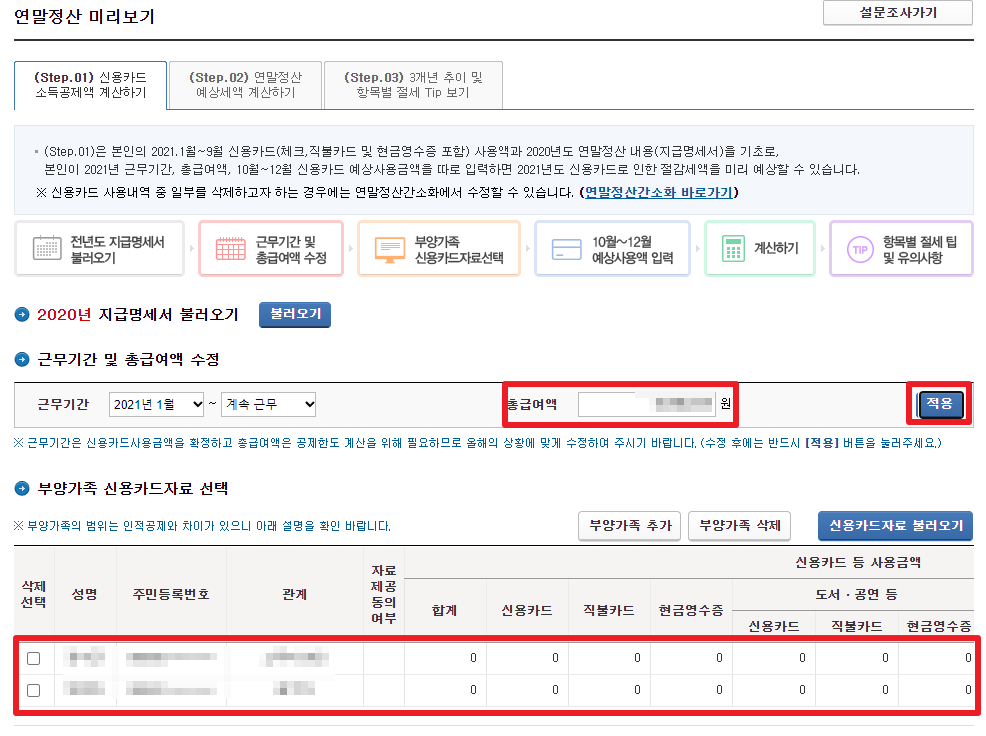Open the 설문조사가기 button
The image size is (986, 736).
tap(896, 14)
